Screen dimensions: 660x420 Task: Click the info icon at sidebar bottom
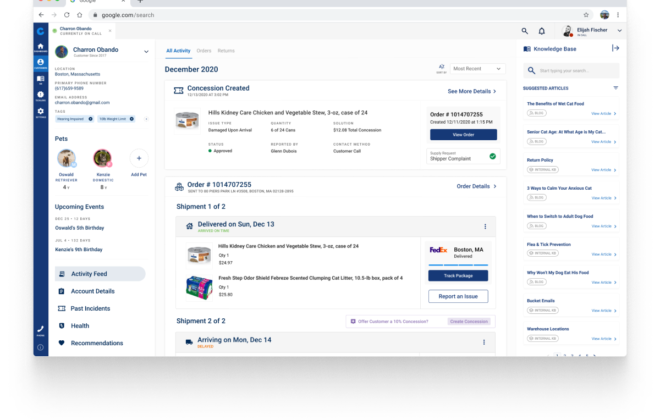click(x=40, y=347)
